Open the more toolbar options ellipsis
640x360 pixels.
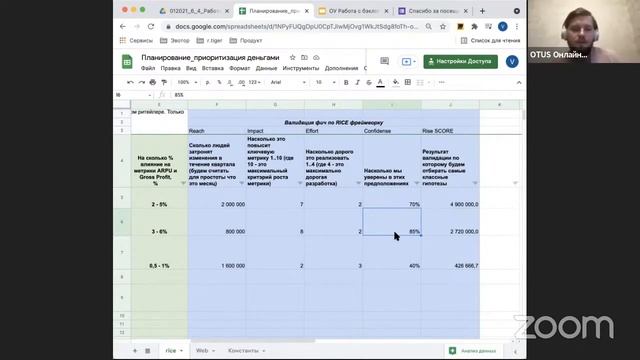coord(442,82)
